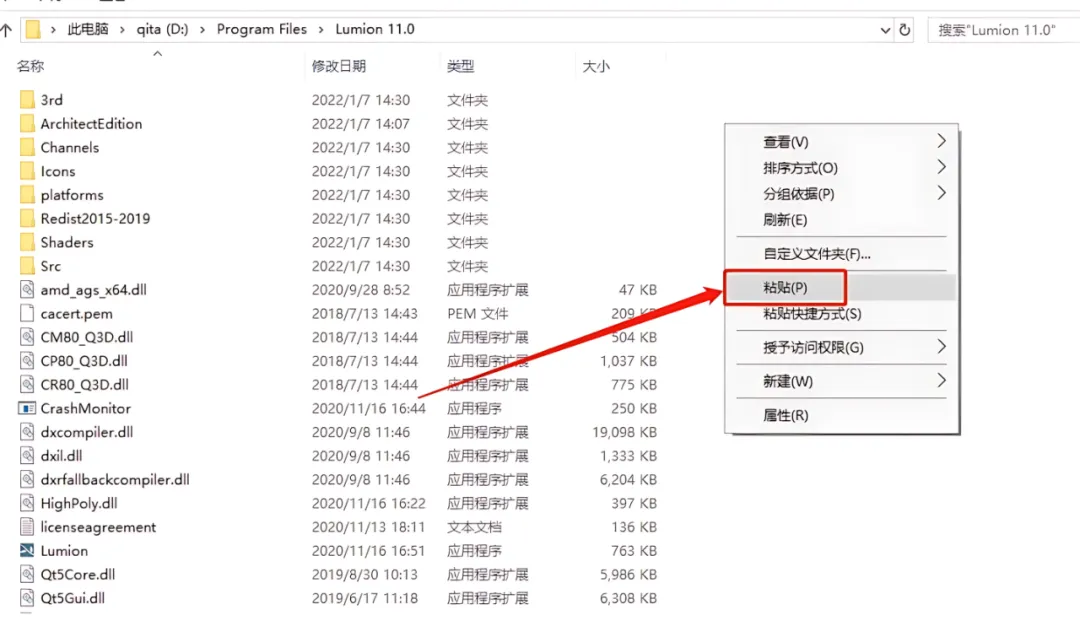Sort by 类型 column header
Image resolution: width=1080 pixels, height=637 pixels.
coord(461,66)
